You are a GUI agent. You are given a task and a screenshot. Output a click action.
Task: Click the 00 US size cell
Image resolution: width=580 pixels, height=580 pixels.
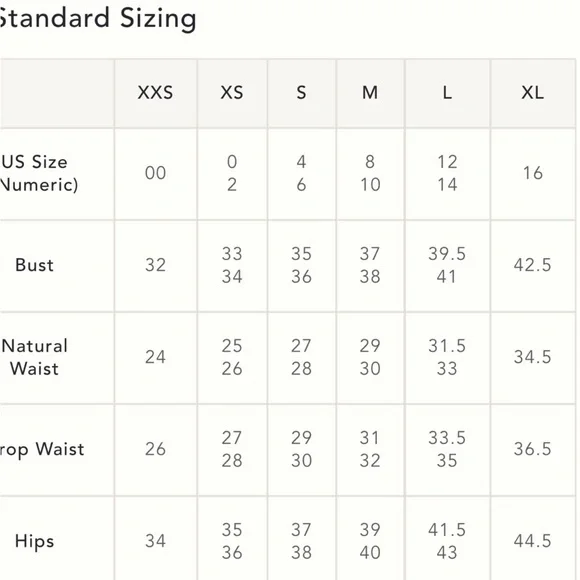[x=155, y=173]
